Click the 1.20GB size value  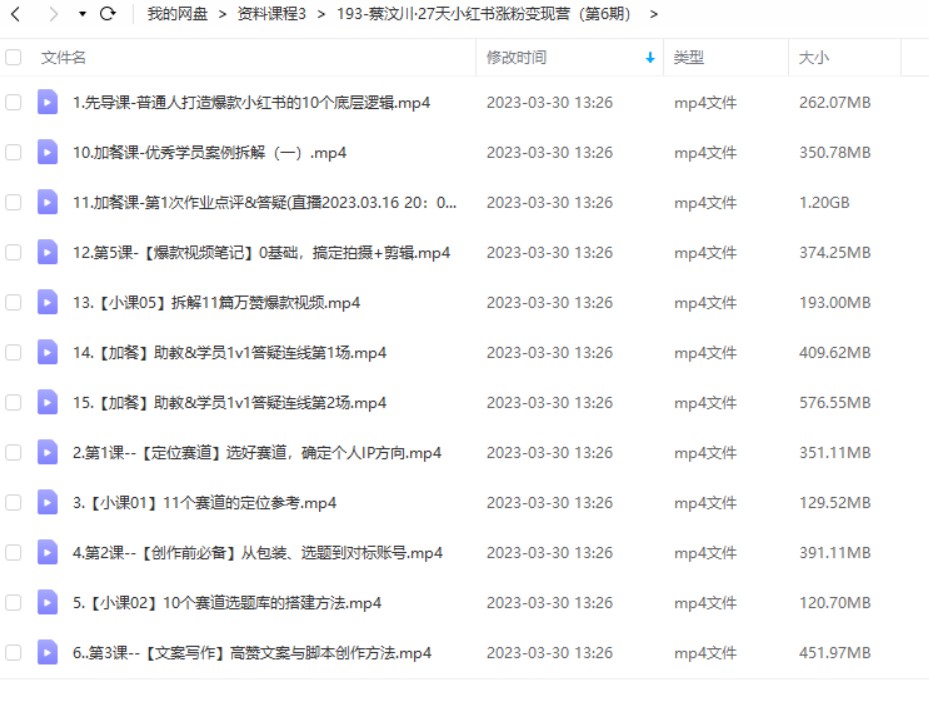[824, 203]
